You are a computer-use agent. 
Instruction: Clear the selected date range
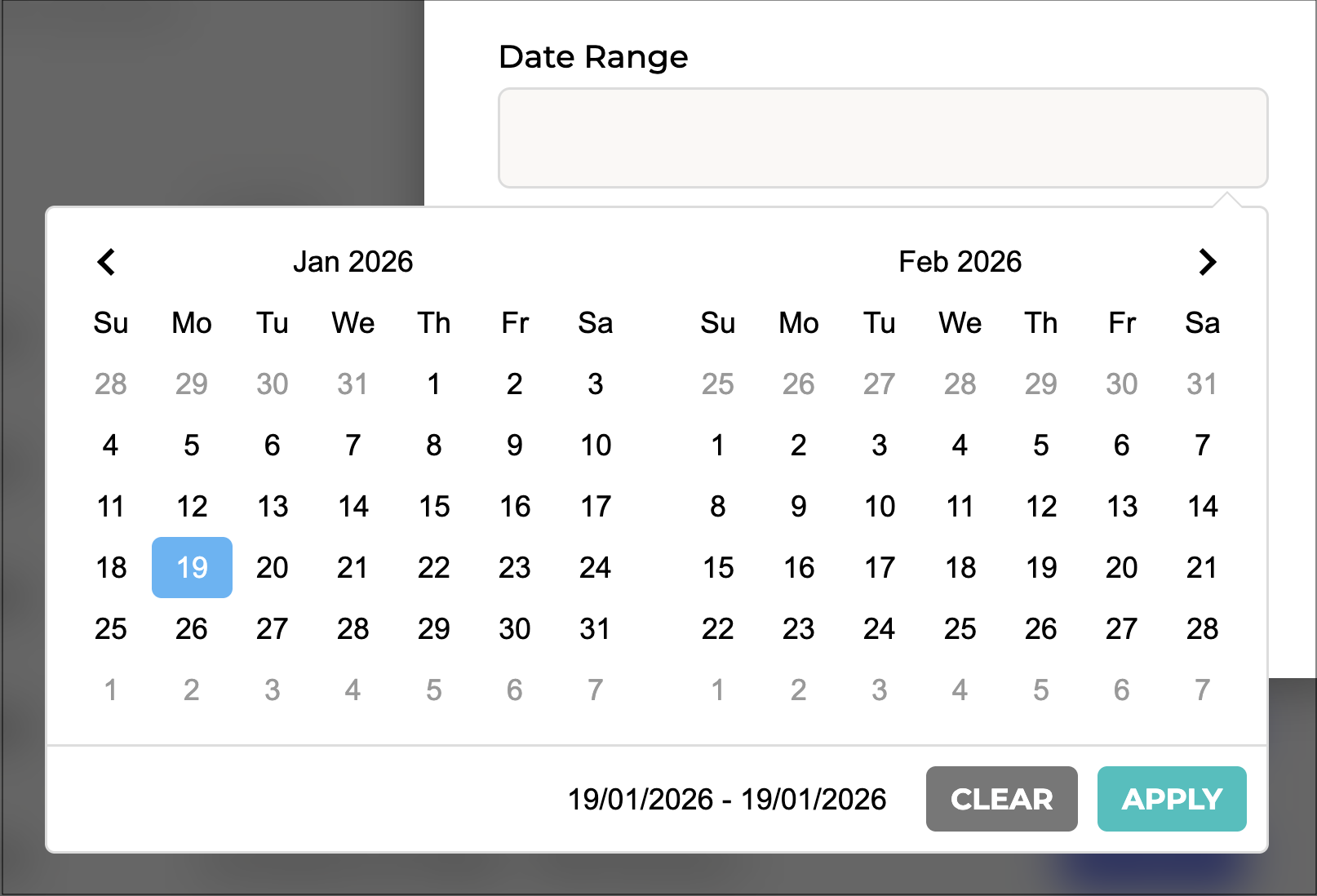tap(1001, 799)
